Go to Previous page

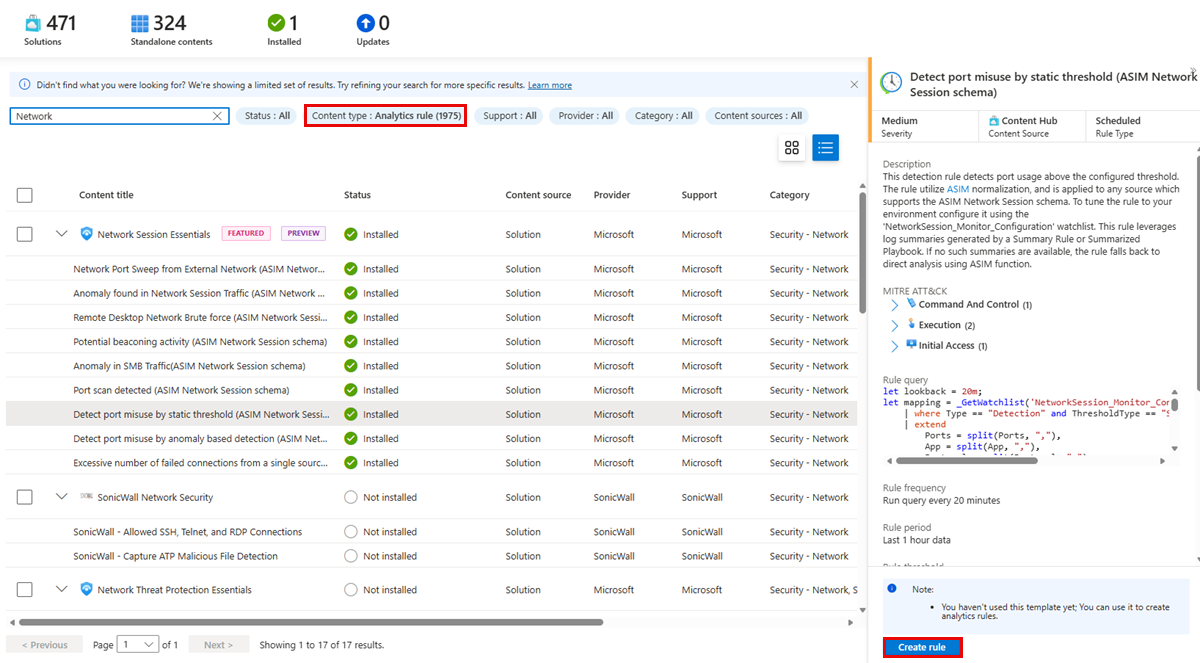coord(45,645)
